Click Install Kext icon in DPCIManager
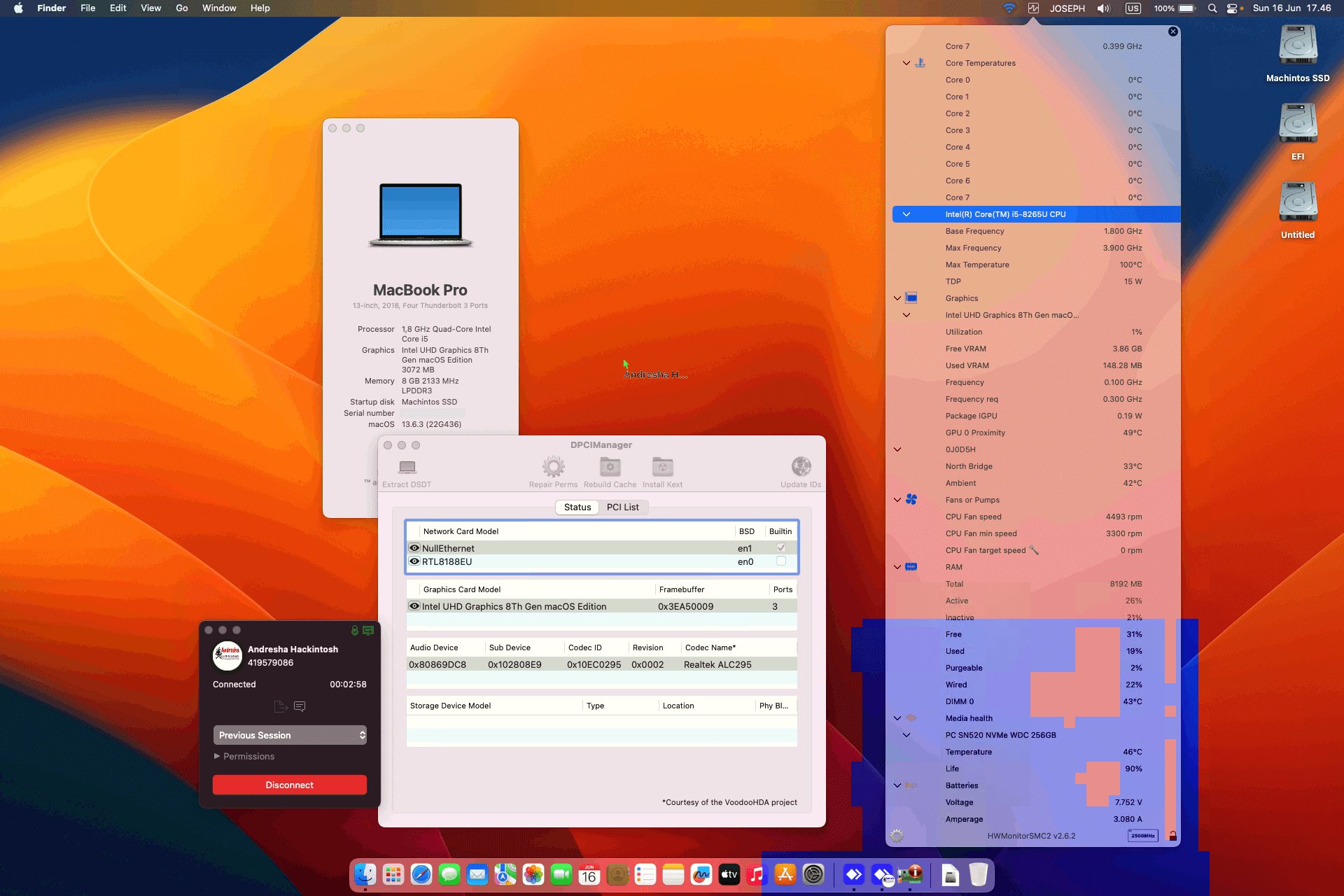This screenshot has height=896, width=1344. [662, 467]
